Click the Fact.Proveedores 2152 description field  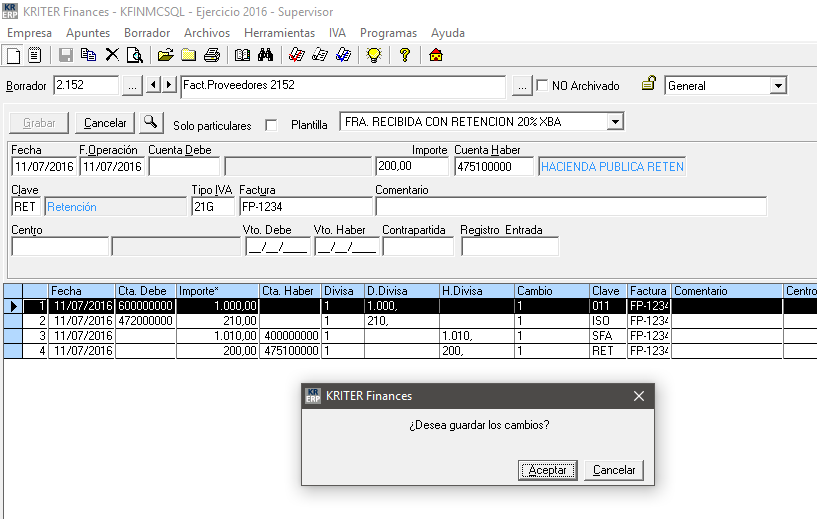pos(343,86)
